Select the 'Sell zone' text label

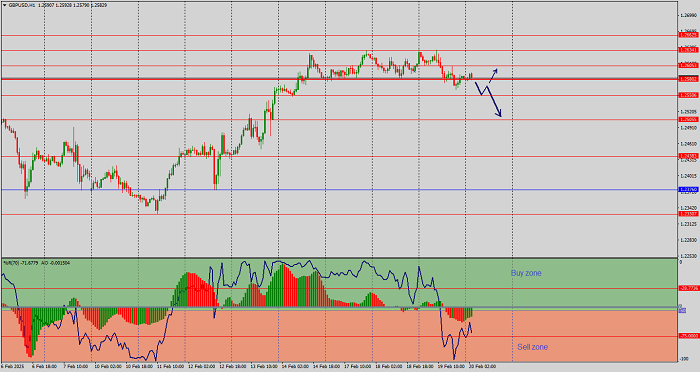pyautogui.click(x=533, y=347)
